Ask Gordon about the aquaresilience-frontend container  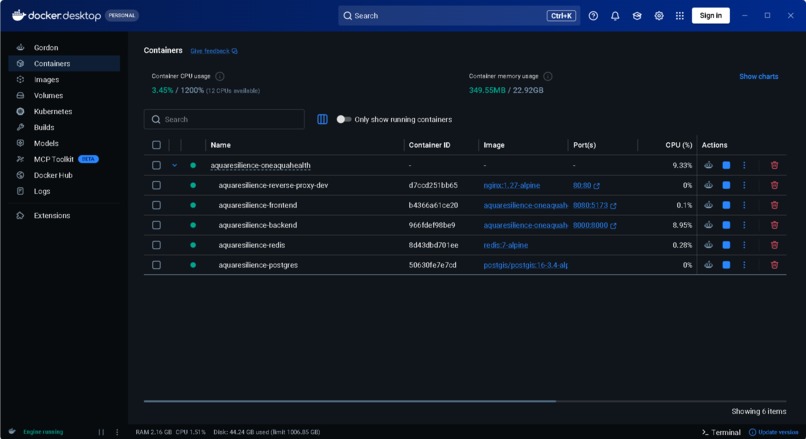click(x=708, y=205)
